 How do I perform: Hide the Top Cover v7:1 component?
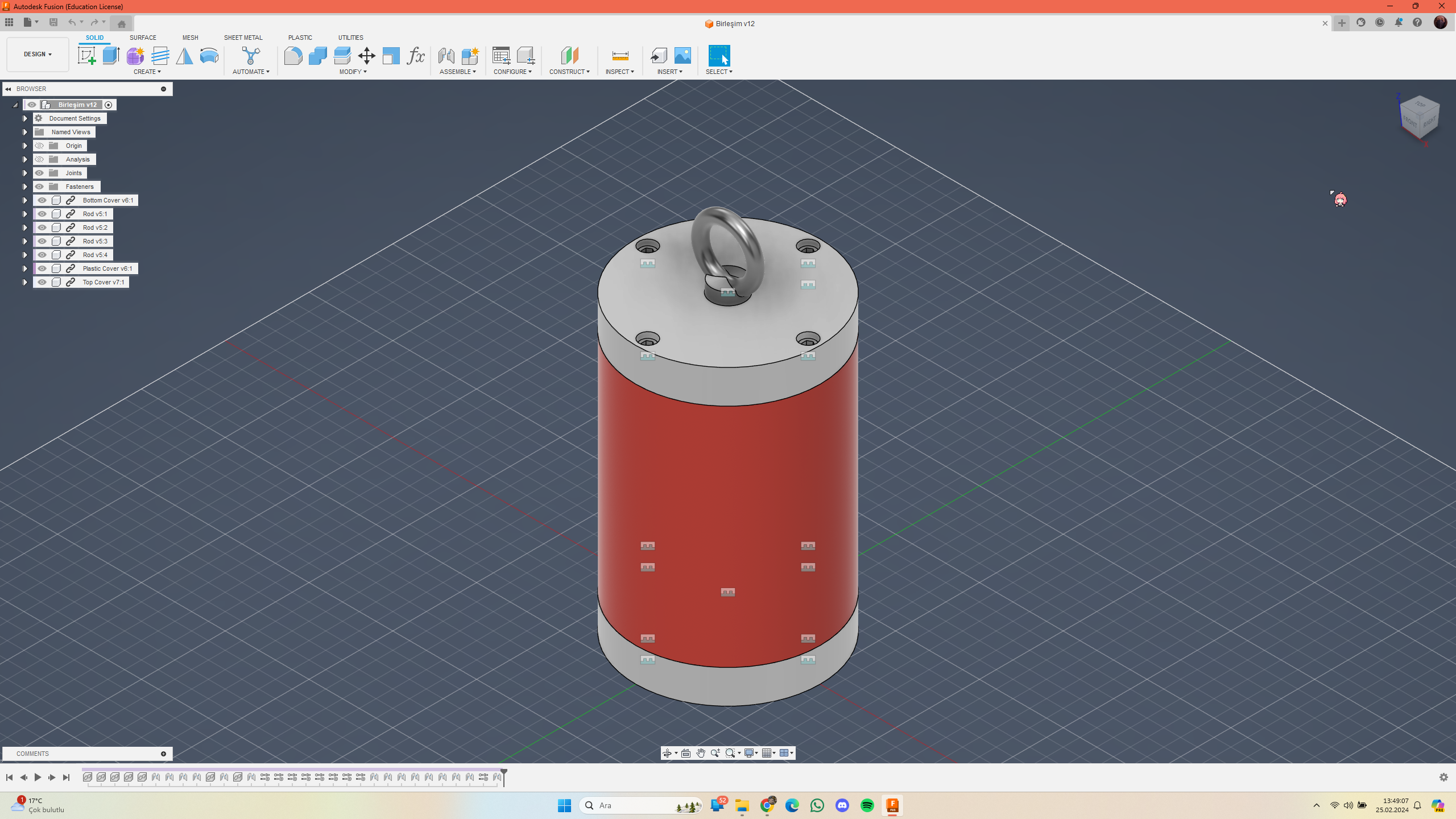pos(42,282)
